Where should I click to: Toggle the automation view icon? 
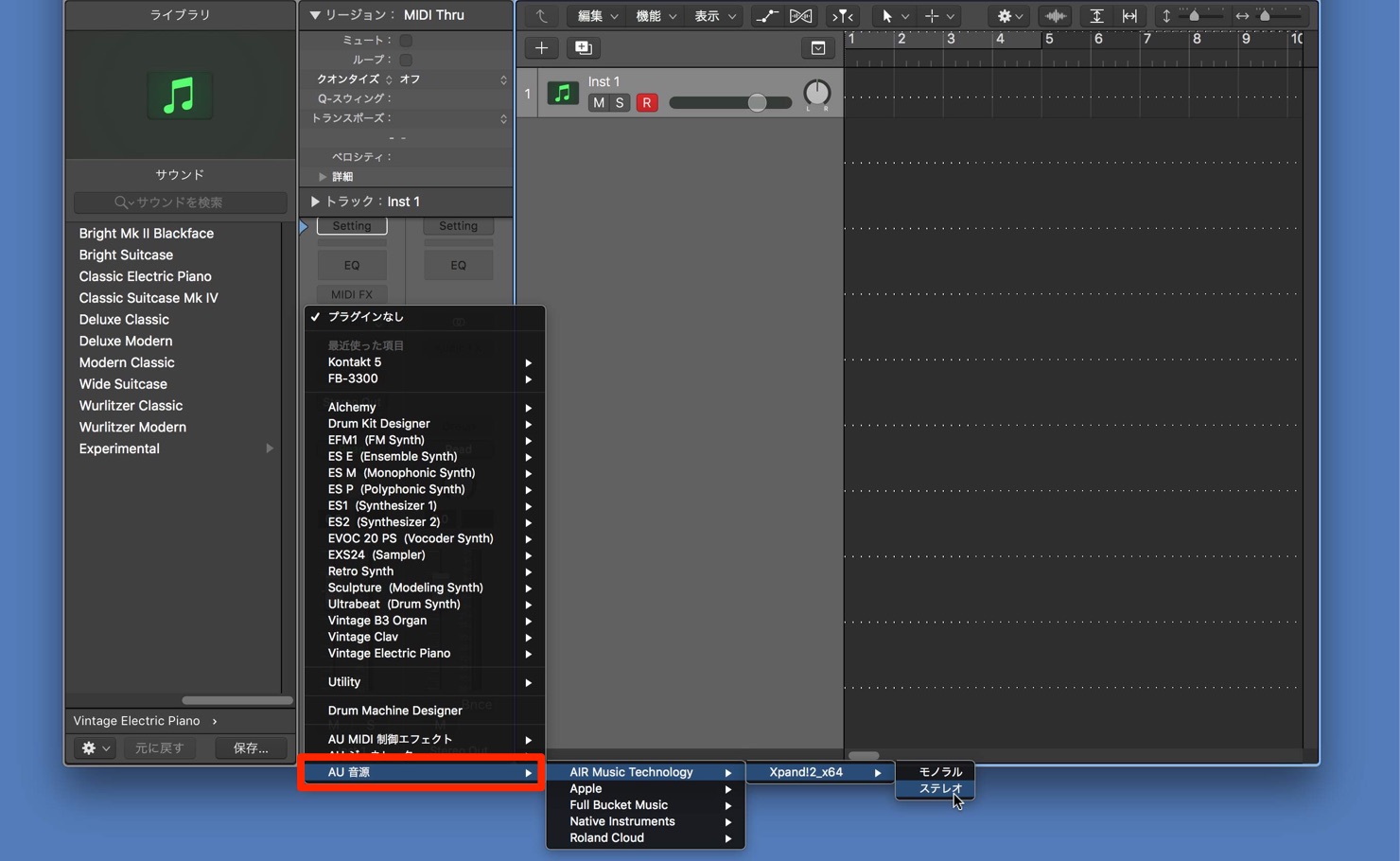(766, 16)
